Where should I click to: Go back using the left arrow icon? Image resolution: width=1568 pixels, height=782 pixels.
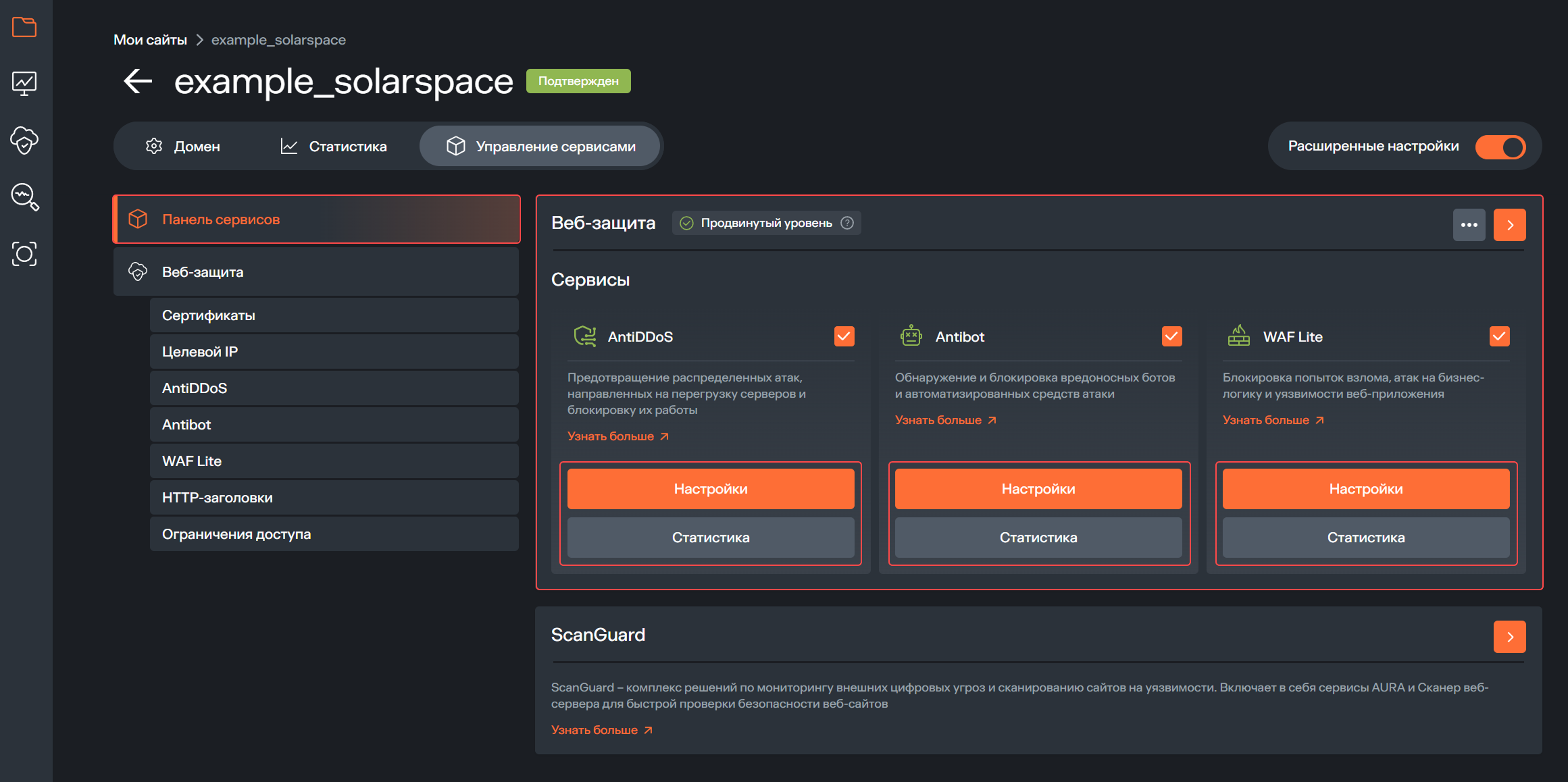138,82
